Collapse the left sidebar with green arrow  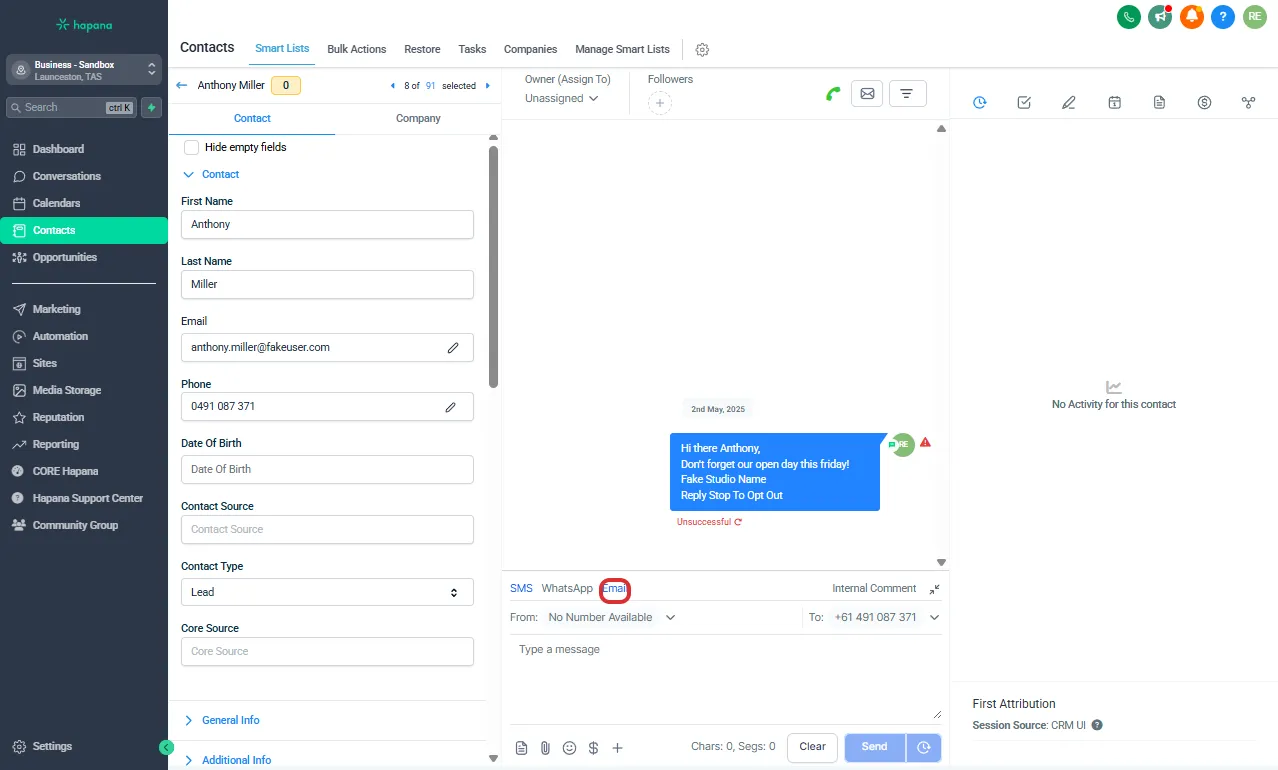click(167, 747)
